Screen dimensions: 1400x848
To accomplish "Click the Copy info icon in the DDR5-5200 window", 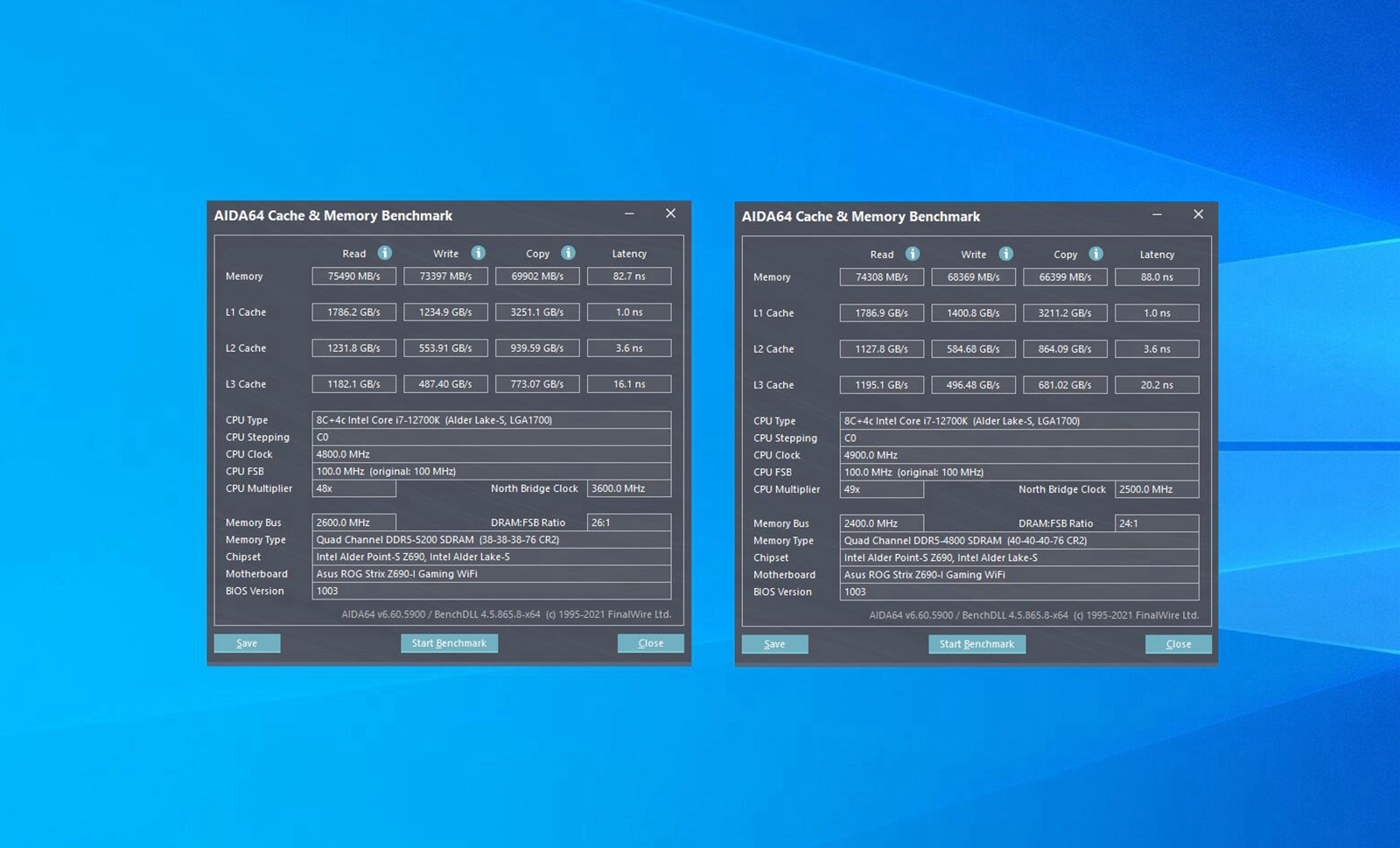I will pyautogui.click(x=569, y=253).
